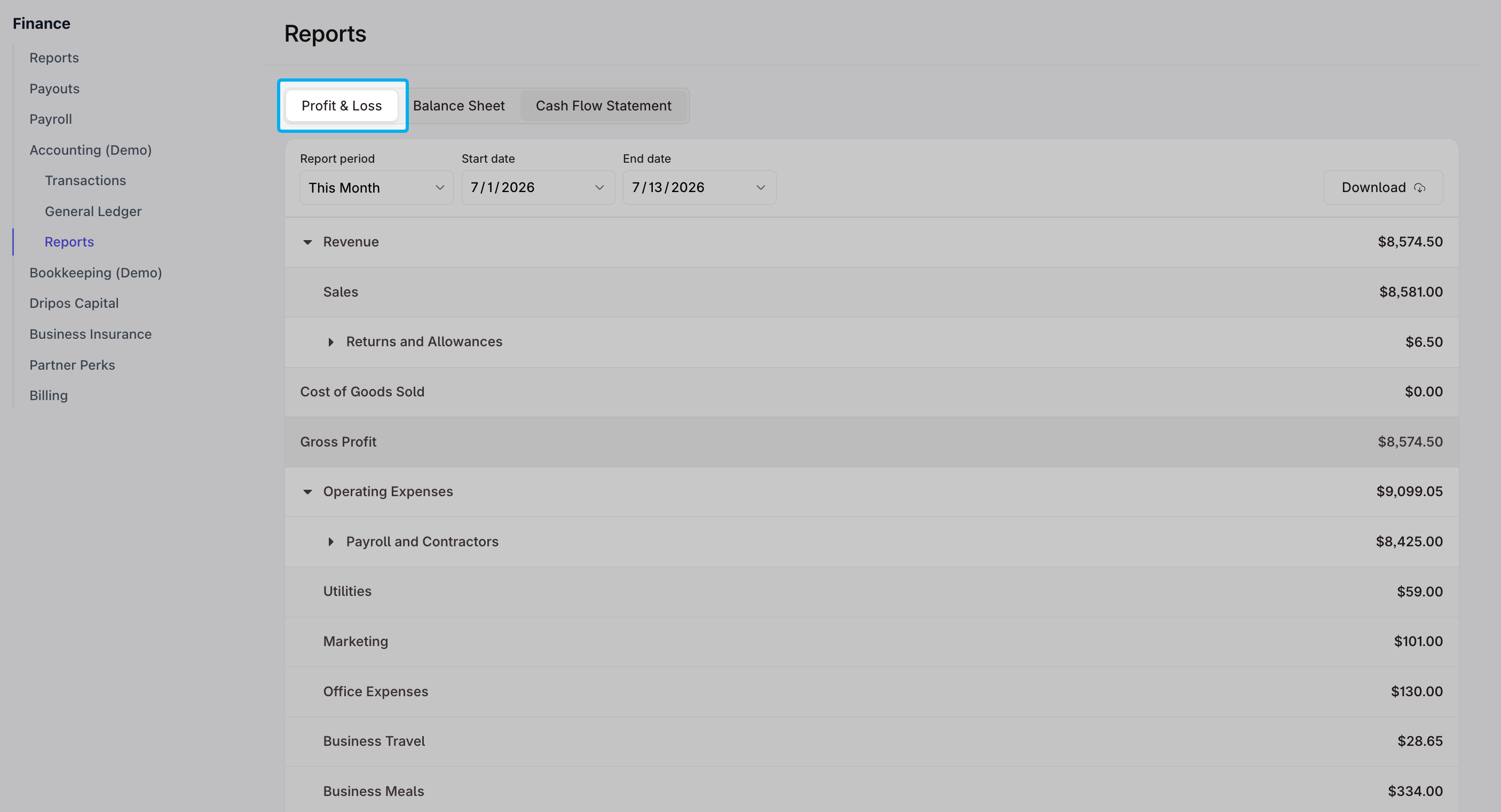Click the Marketing expense row

click(x=871, y=641)
